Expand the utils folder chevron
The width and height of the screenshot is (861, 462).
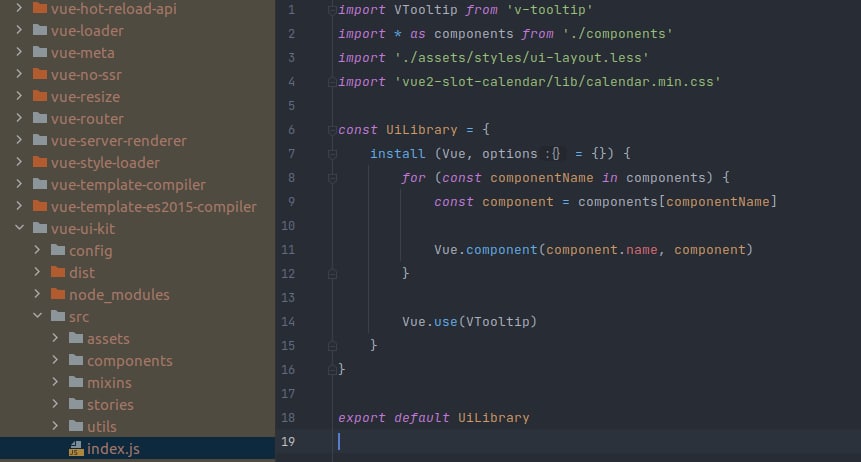(x=55, y=425)
